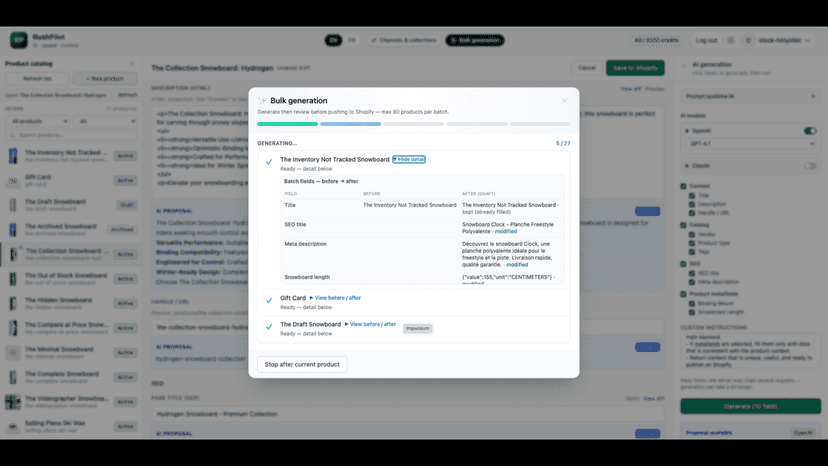This screenshot has width=828, height=466.
Task: Open settings gear icon in header
Action: click(x=731, y=40)
